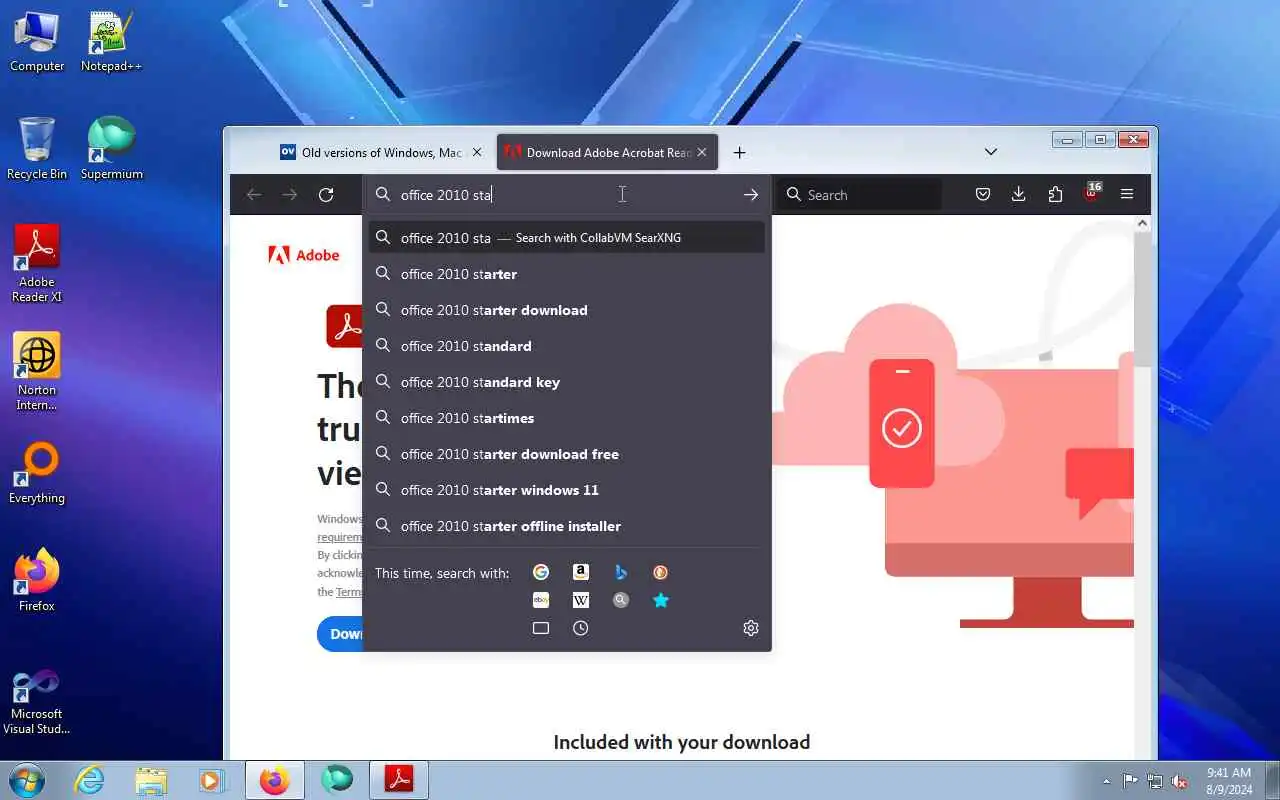Open the Windows Start menu

tap(26, 780)
